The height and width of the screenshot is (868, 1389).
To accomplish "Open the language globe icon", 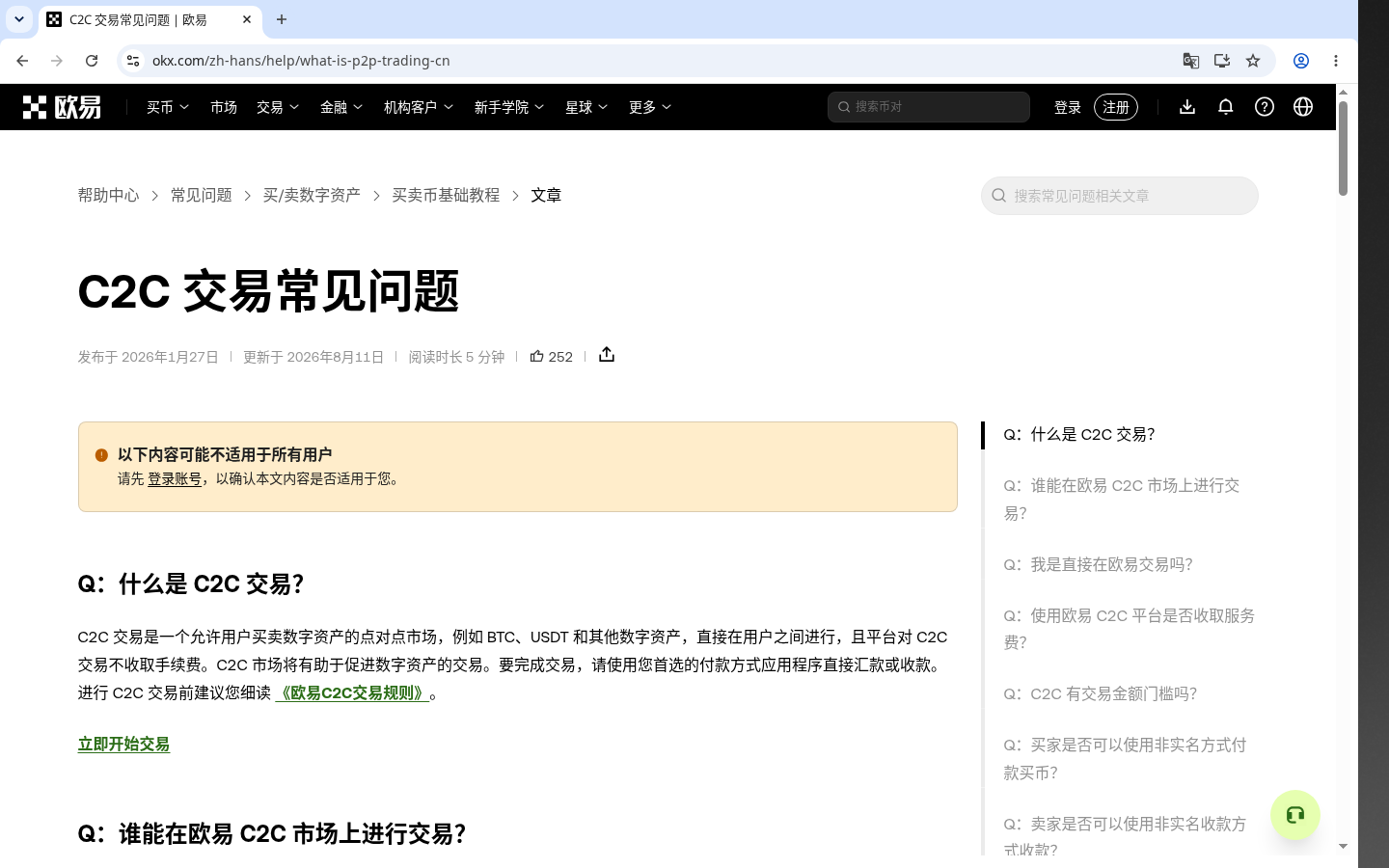I will click(x=1303, y=107).
